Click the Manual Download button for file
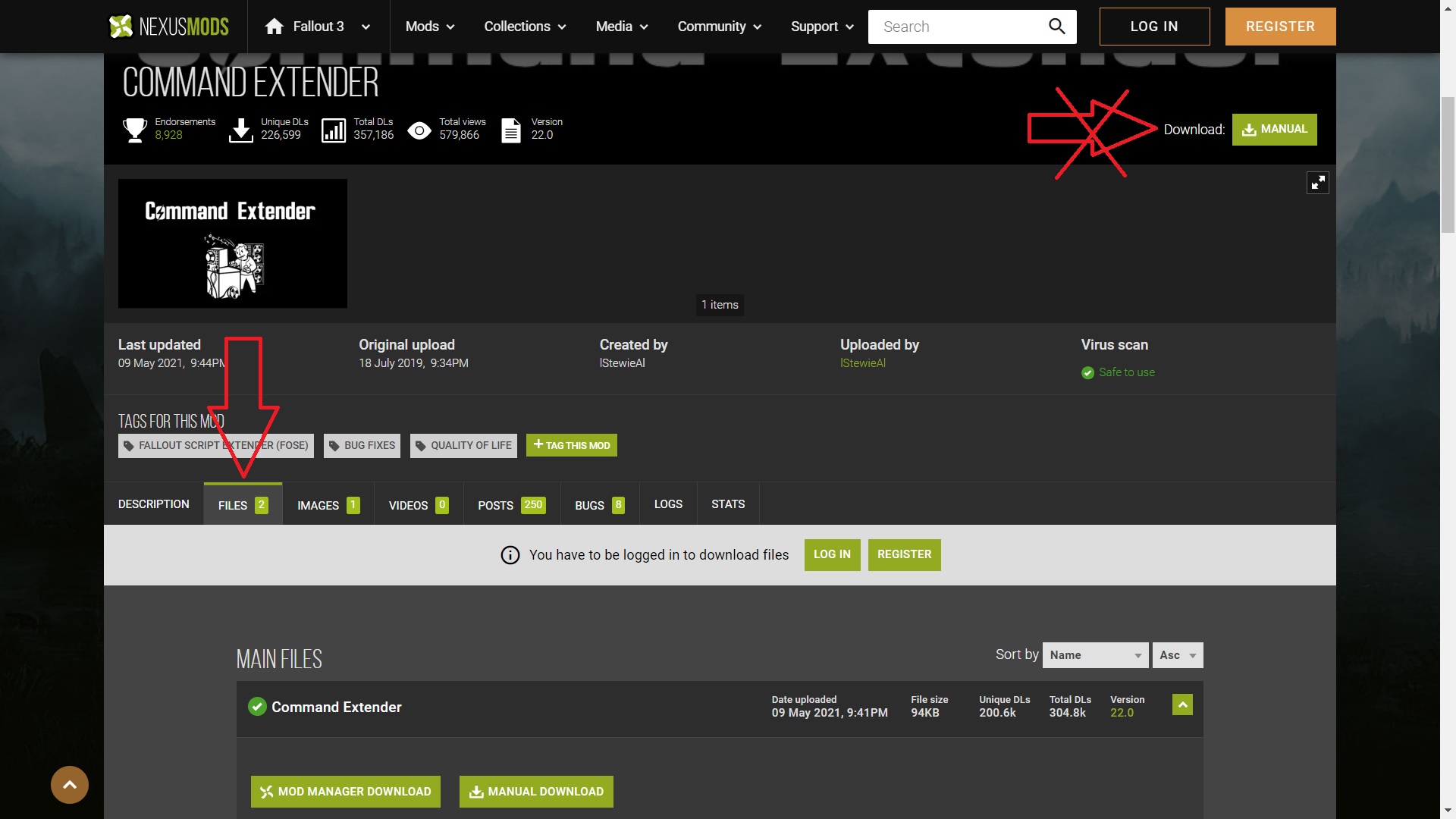The image size is (1456, 819). (536, 792)
